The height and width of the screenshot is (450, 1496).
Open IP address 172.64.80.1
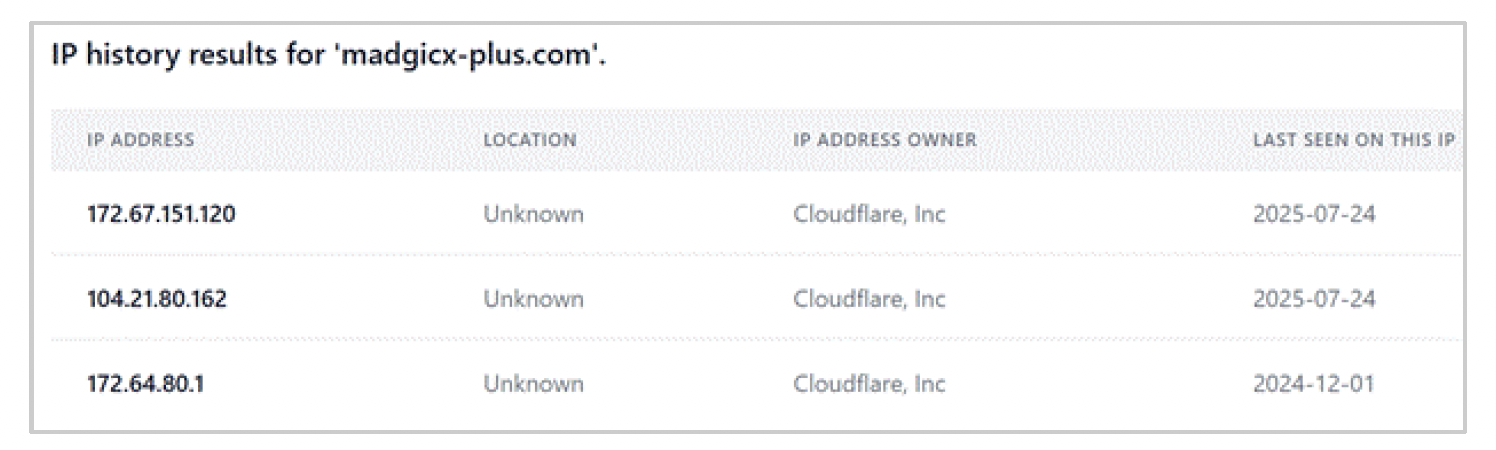[x=145, y=384]
